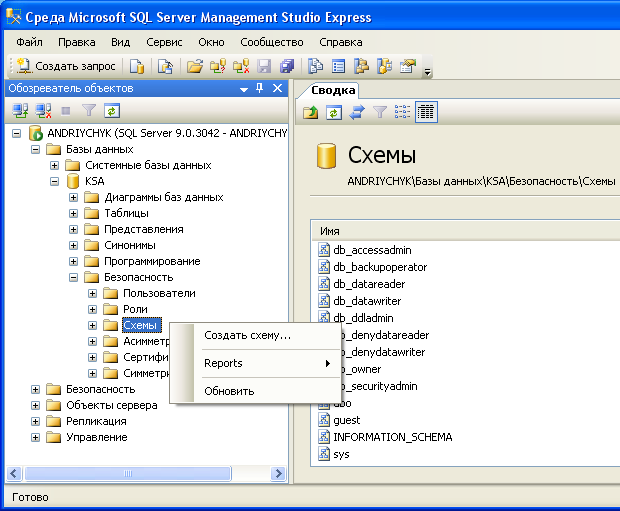Click Stop icon in Object Explorer

[x=66, y=111]
